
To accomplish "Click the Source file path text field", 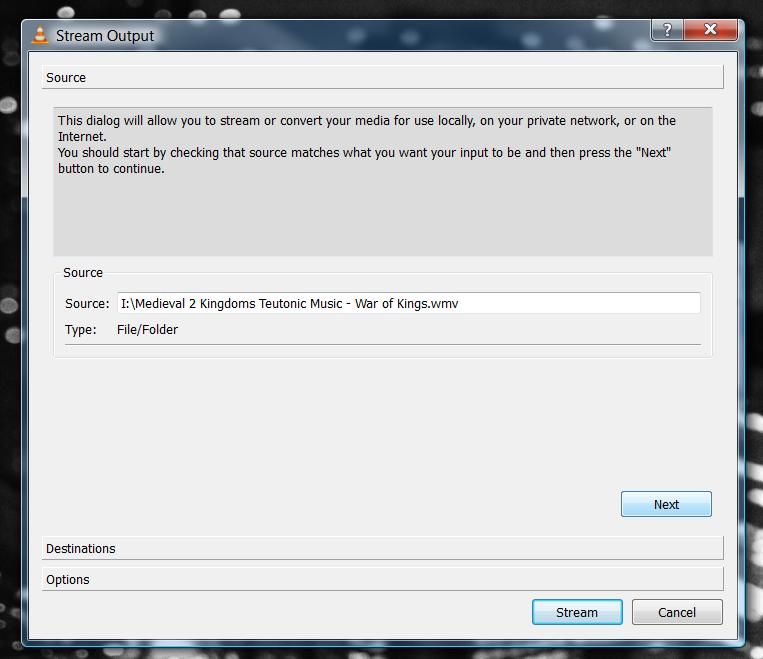I will click(x=408, y=303).
